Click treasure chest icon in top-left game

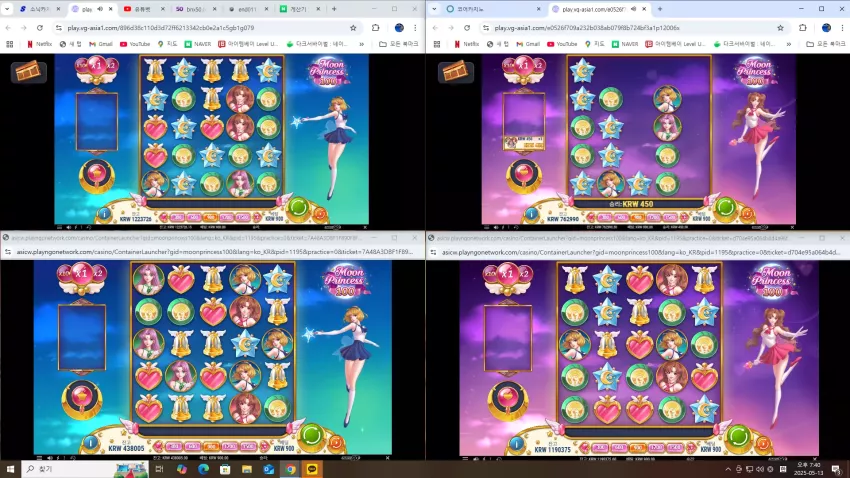[x=28, y=72]
